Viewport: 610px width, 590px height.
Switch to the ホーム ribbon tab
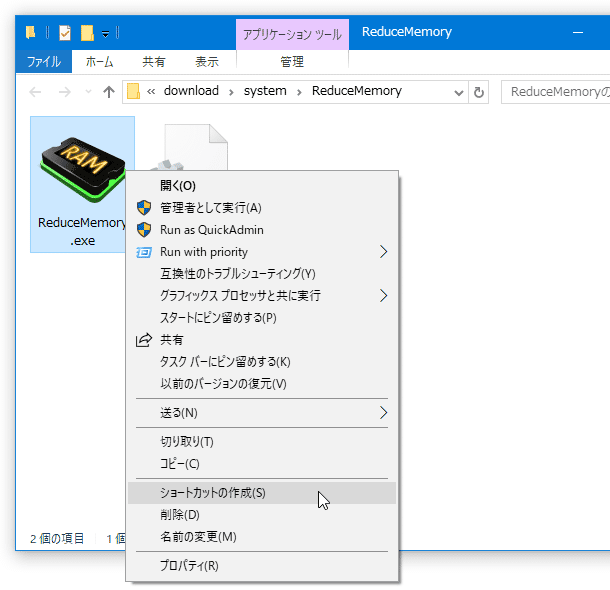[x=100, y=61]
